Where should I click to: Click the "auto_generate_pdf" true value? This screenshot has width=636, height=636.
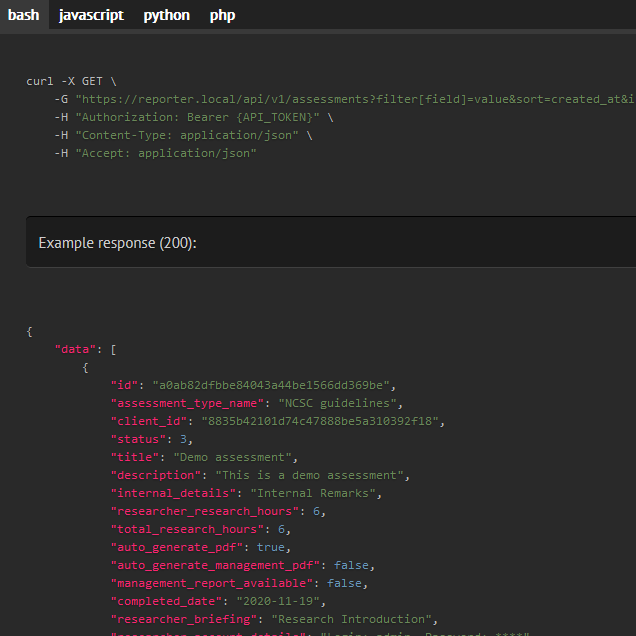[271, 547]
